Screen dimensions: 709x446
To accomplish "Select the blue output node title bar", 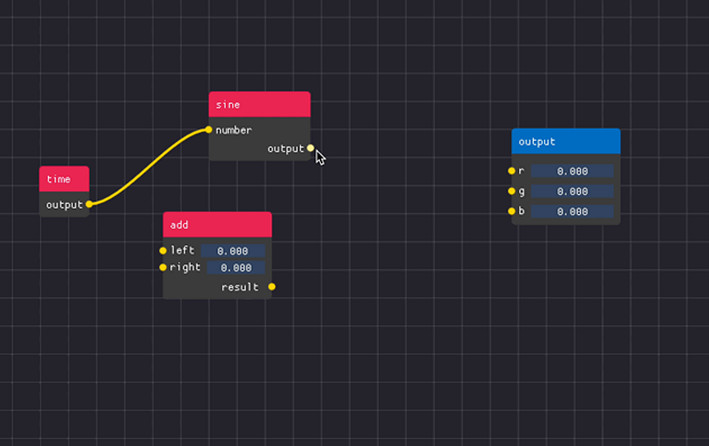I will tap(565, 141).
